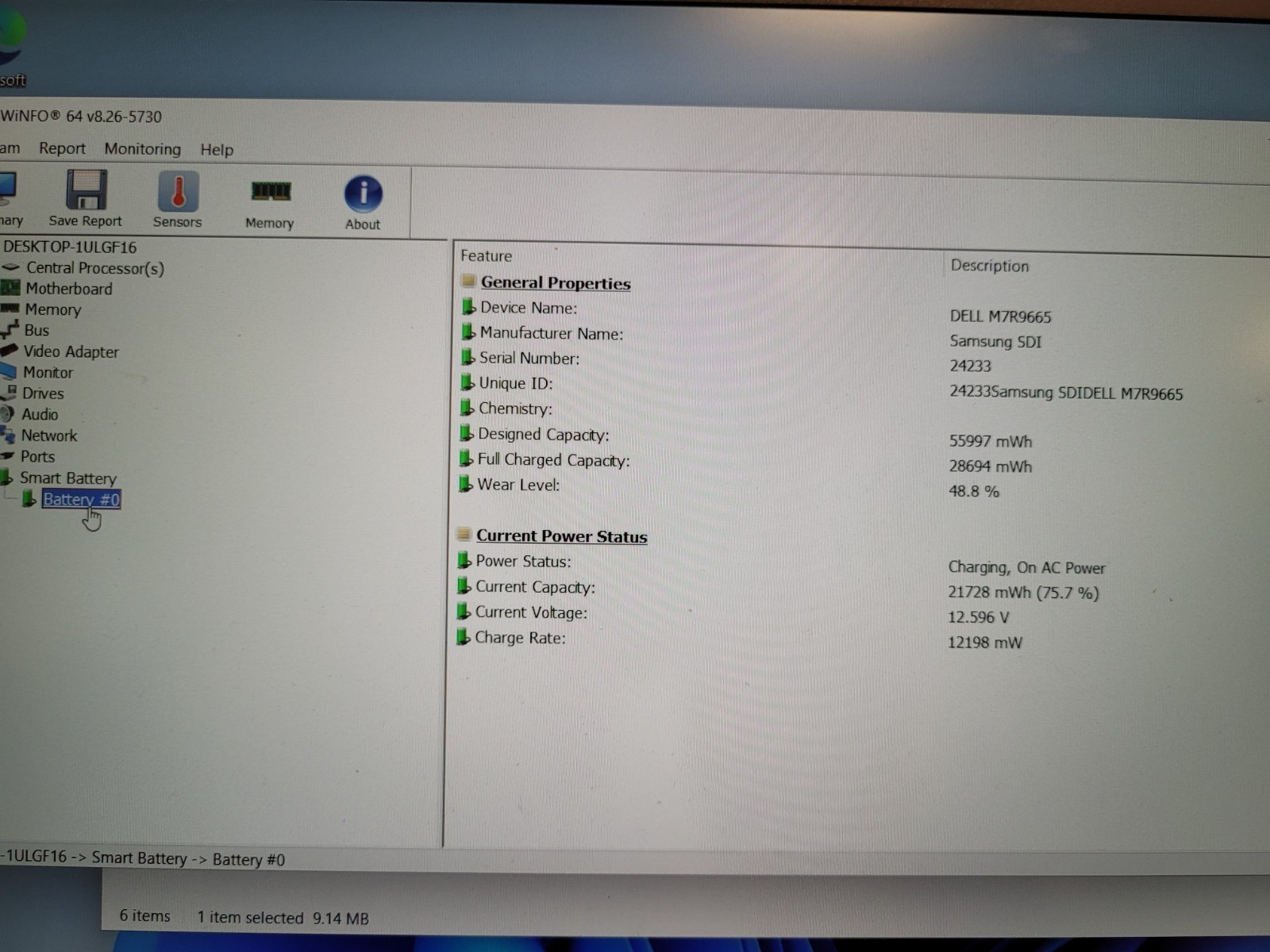The width and height of the screenshot is (1270, 952).
Task: Click the Charge Rate row battery icon
Action: tap(464, 636)
